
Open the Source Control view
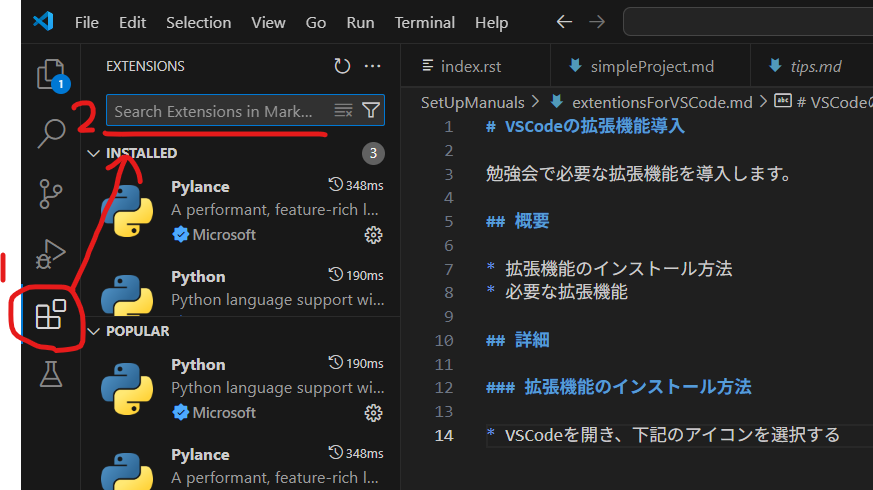click(50, 193)
